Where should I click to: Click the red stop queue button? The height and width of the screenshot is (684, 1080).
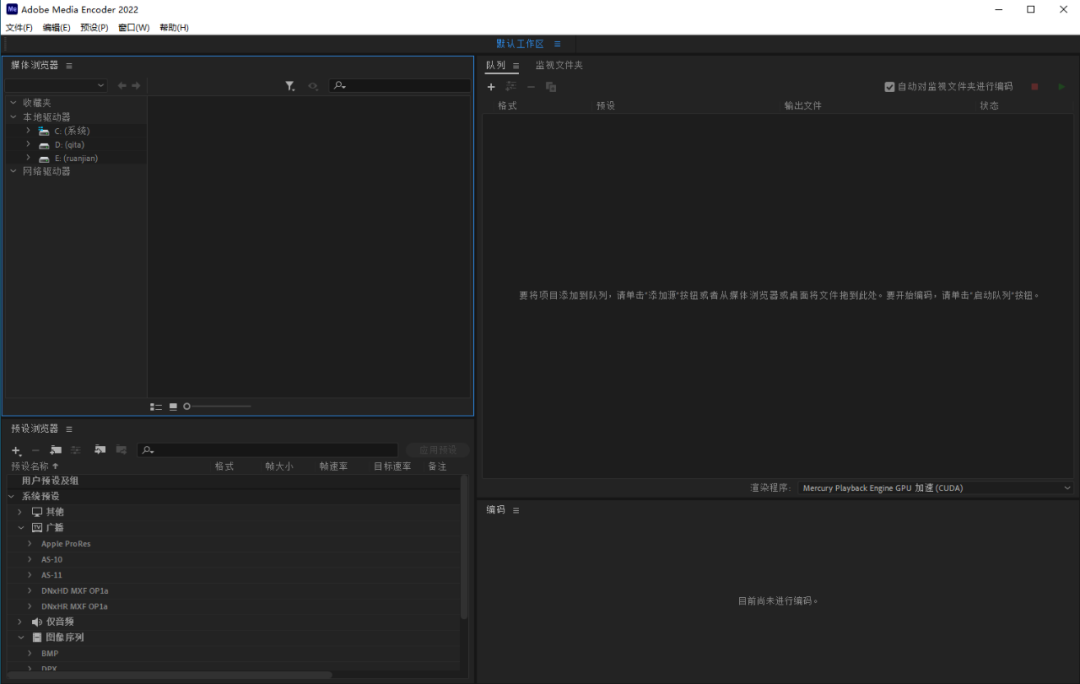pyautogui.click(x=1035, y=87)
